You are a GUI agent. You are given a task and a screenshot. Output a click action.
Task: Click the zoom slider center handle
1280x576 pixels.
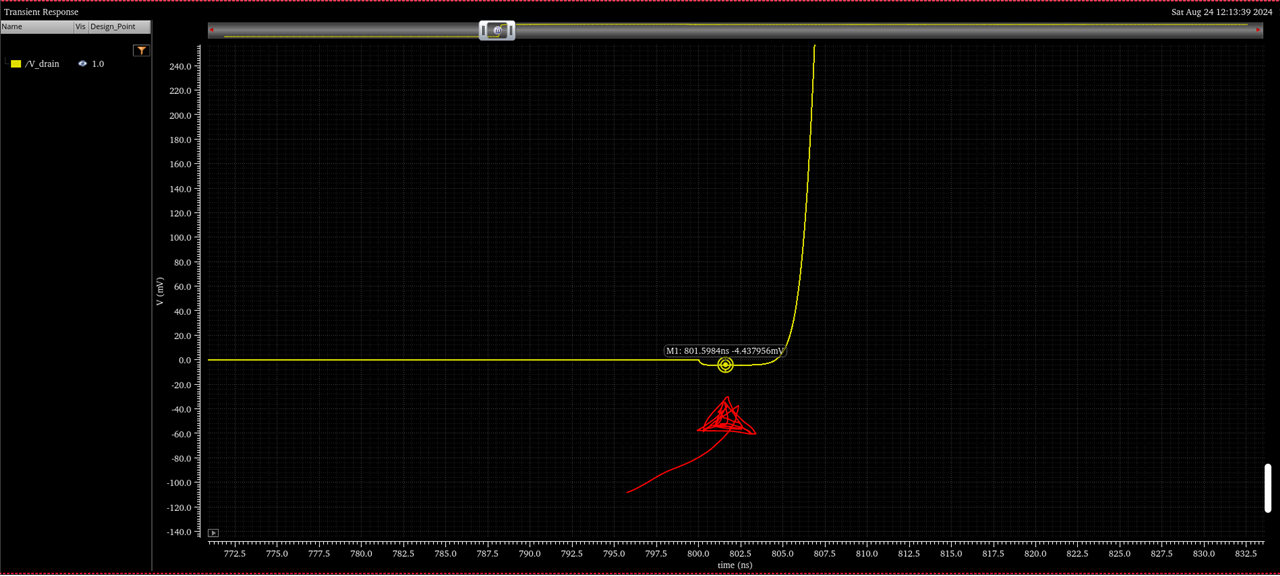(497, 31)
